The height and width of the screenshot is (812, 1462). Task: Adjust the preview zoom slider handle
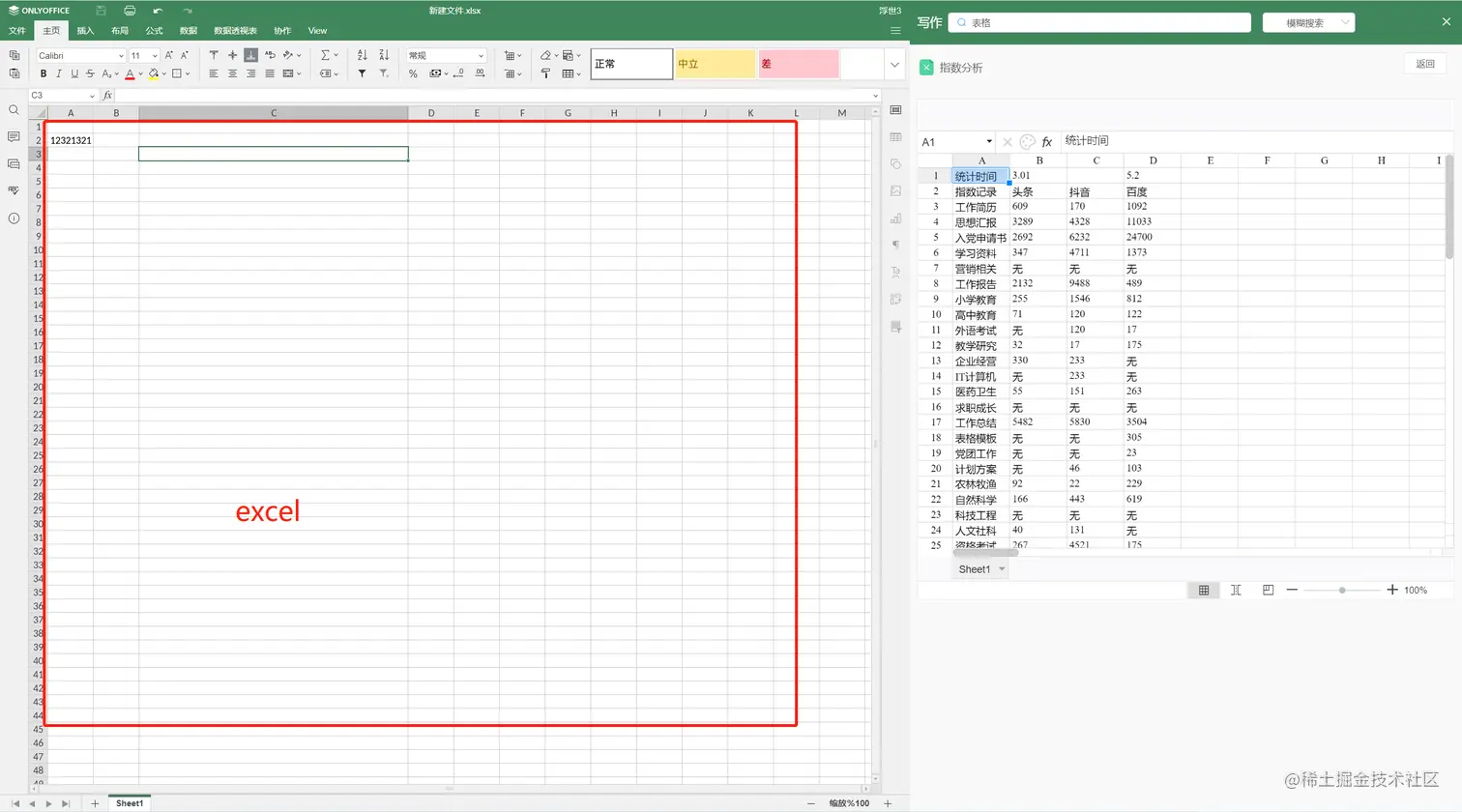tap(1342, 590)
